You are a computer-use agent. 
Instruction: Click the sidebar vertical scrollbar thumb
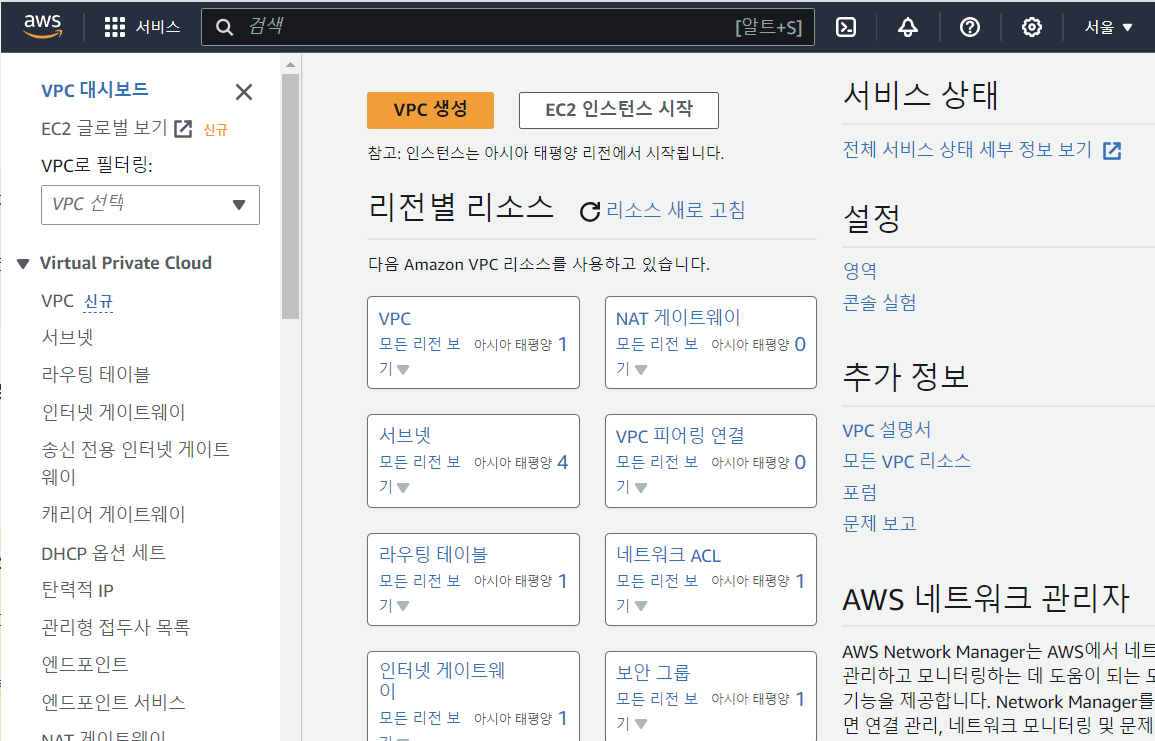(x=290, y=195)
